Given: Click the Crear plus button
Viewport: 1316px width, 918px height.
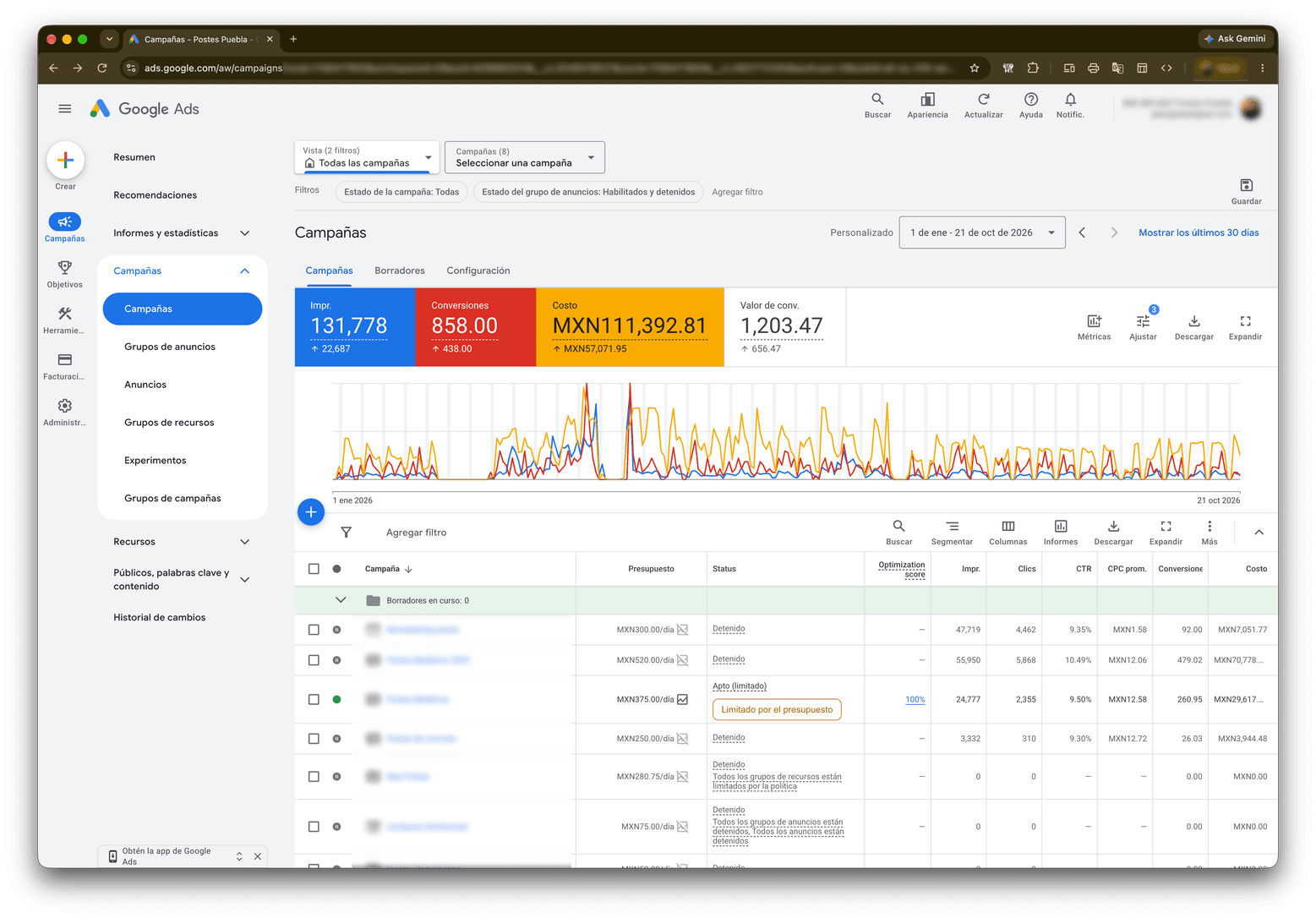Looking at the screenshot, I should click(65, 160).
